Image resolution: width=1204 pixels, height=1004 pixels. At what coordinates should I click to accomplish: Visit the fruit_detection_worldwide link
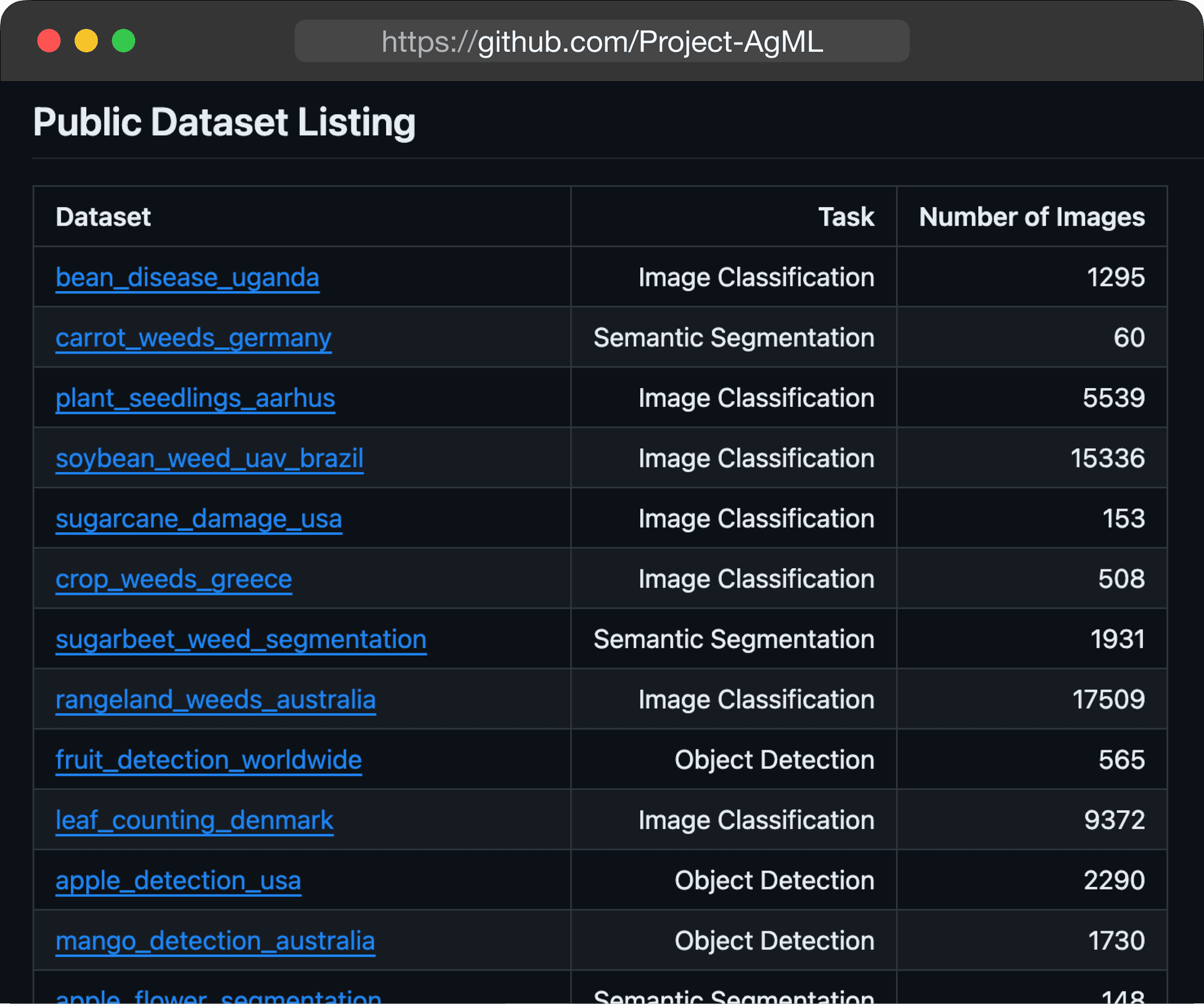click(x=208, y=760)
